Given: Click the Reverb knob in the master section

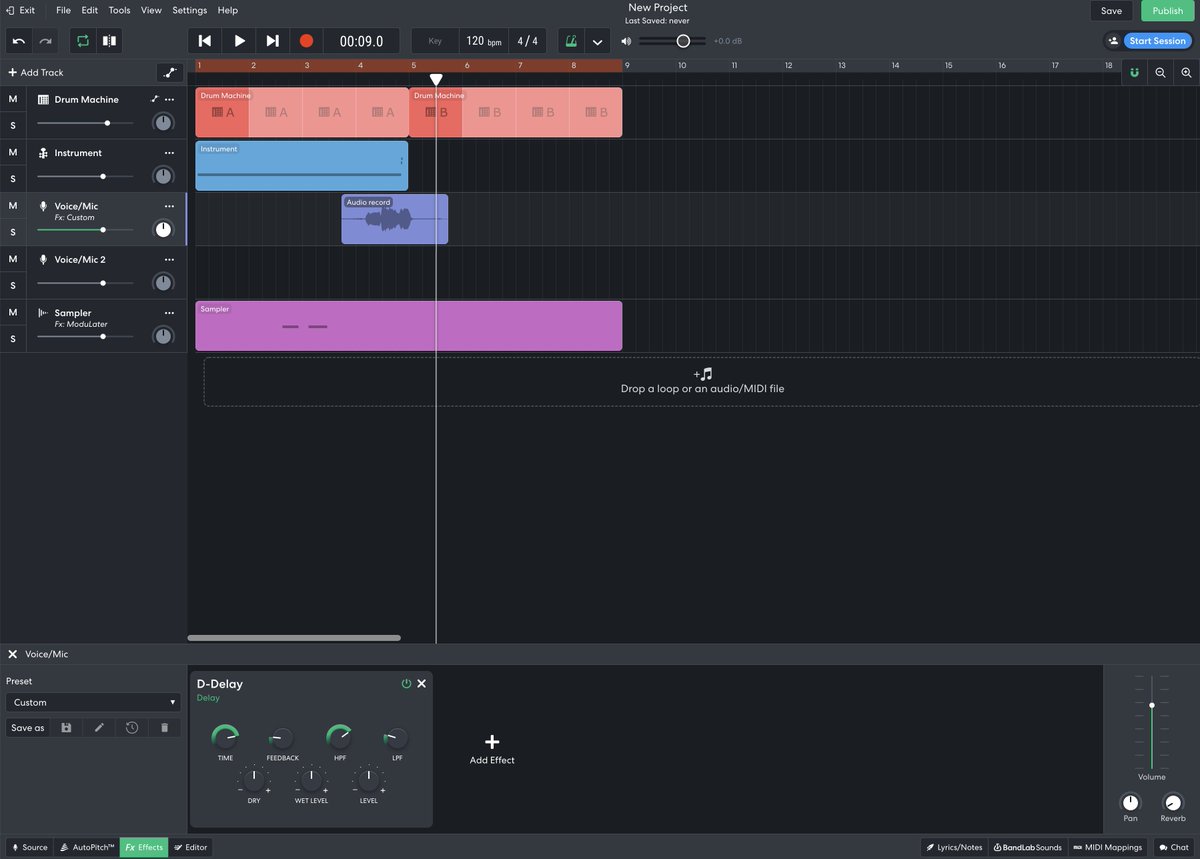Looking at the screenshot, I should pos(1172,805).
